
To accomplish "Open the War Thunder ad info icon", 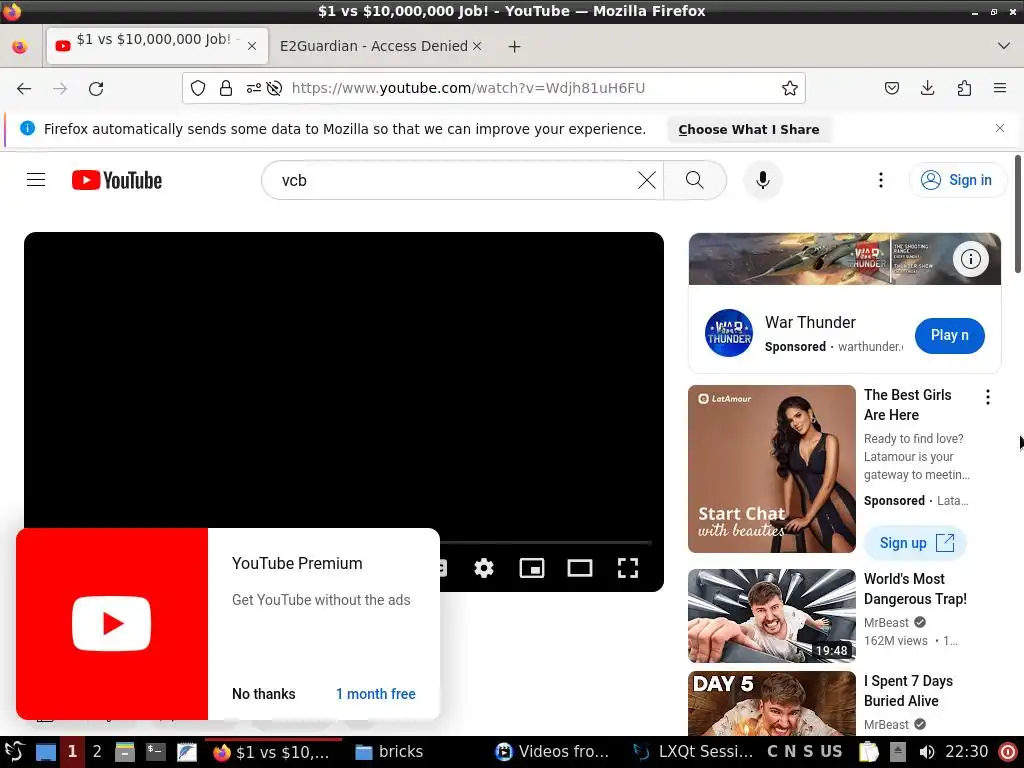I will click(970, 259).
